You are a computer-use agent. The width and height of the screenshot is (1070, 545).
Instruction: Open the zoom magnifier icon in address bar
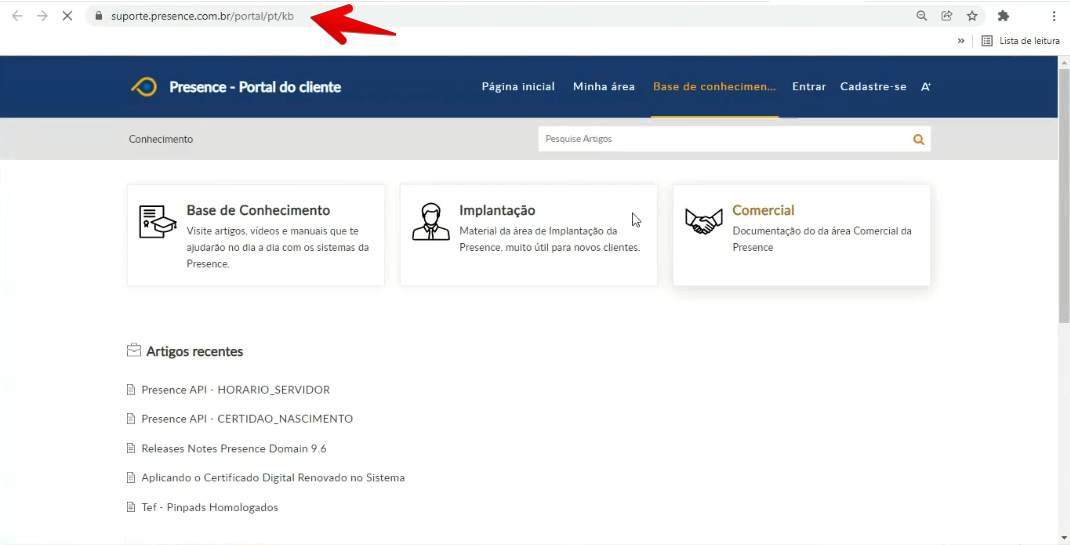[x=921, y=16]
